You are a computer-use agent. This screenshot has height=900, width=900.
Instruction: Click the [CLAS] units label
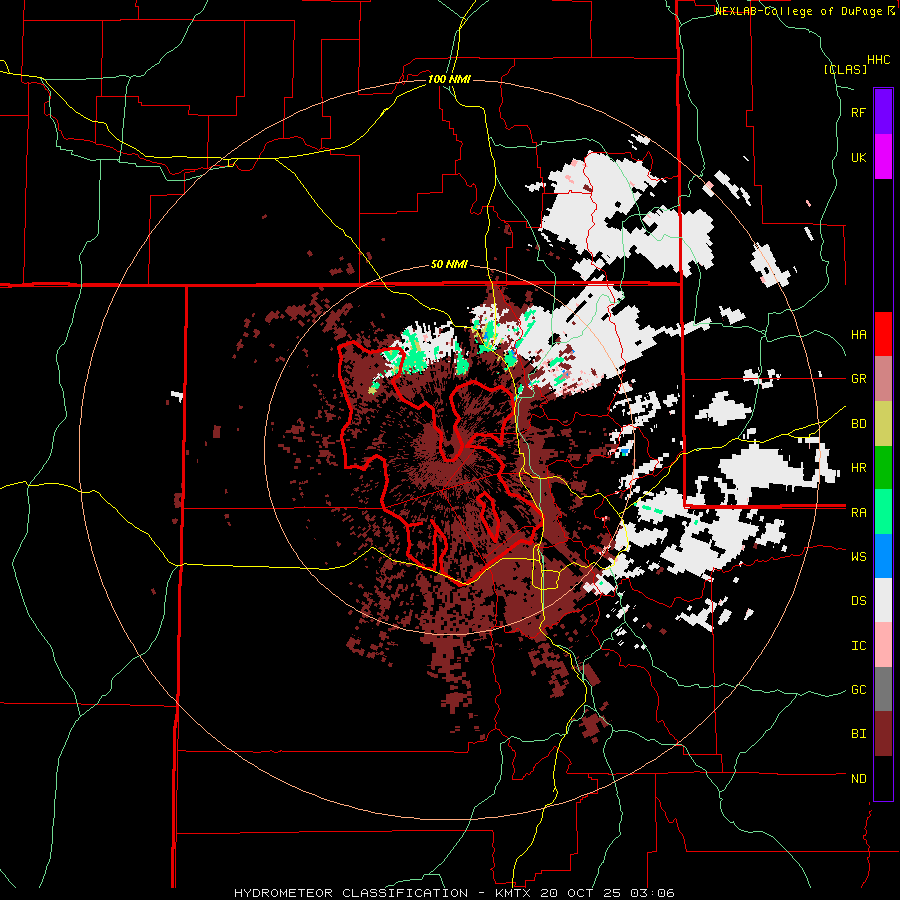pyautogui.click(x=845, y=69)
